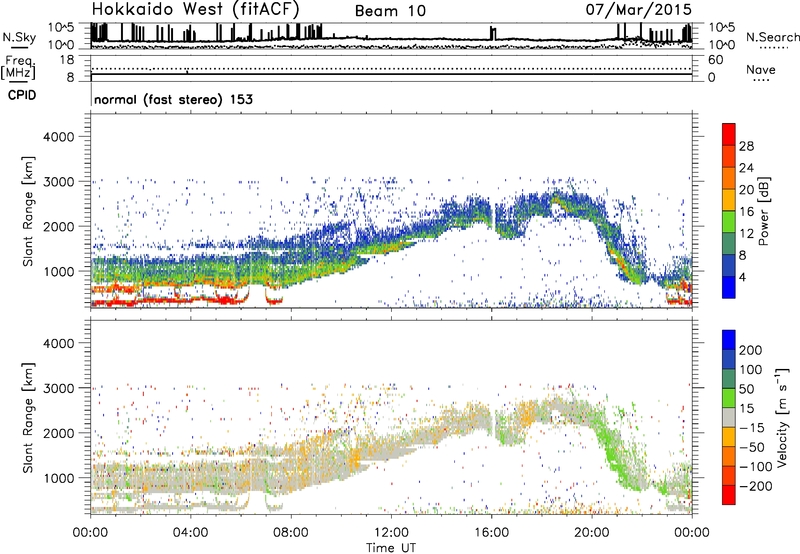The width and height of the screenshot is (800, 554).
Task: Click the 'Time UT' axis title
Action: point(391,548)
